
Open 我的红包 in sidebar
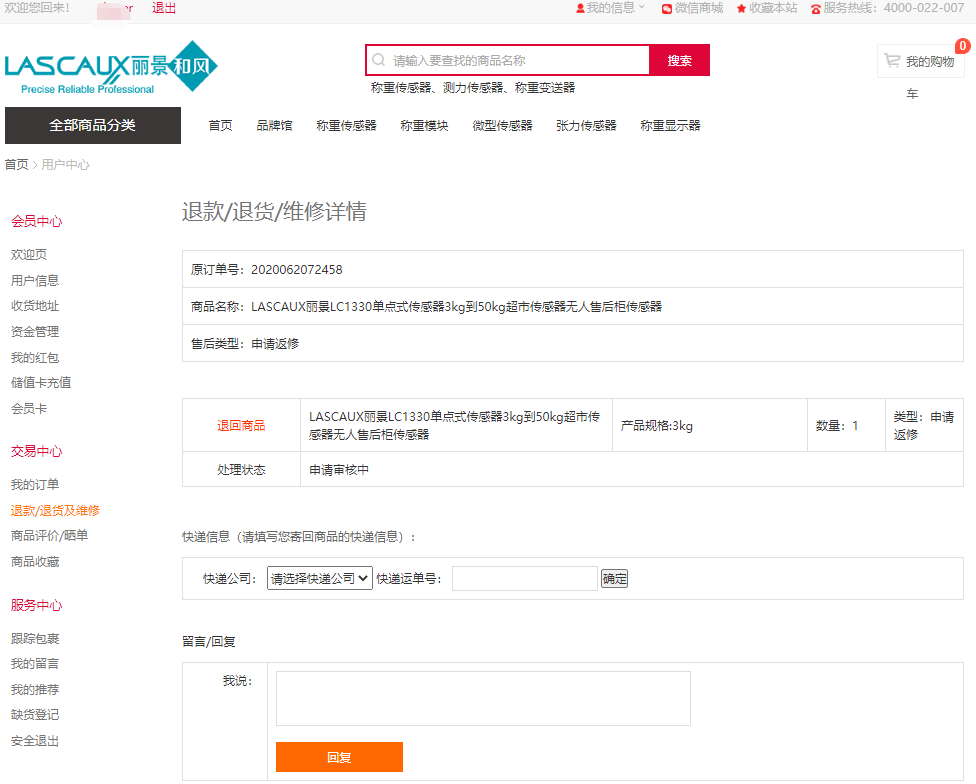point(35,358)
